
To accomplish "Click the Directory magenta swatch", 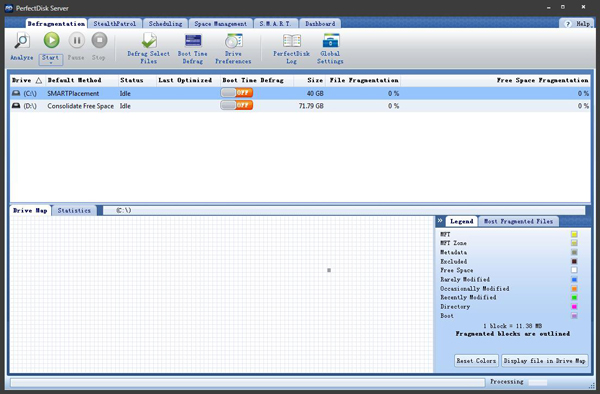I will click(x=574, y=306).
